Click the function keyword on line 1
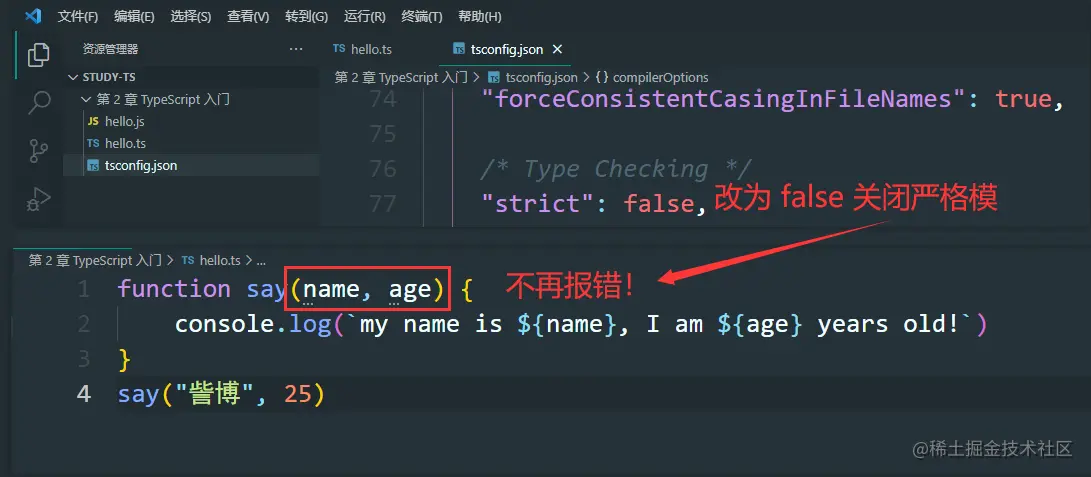 pyautogui.click(x=174, y=289)
